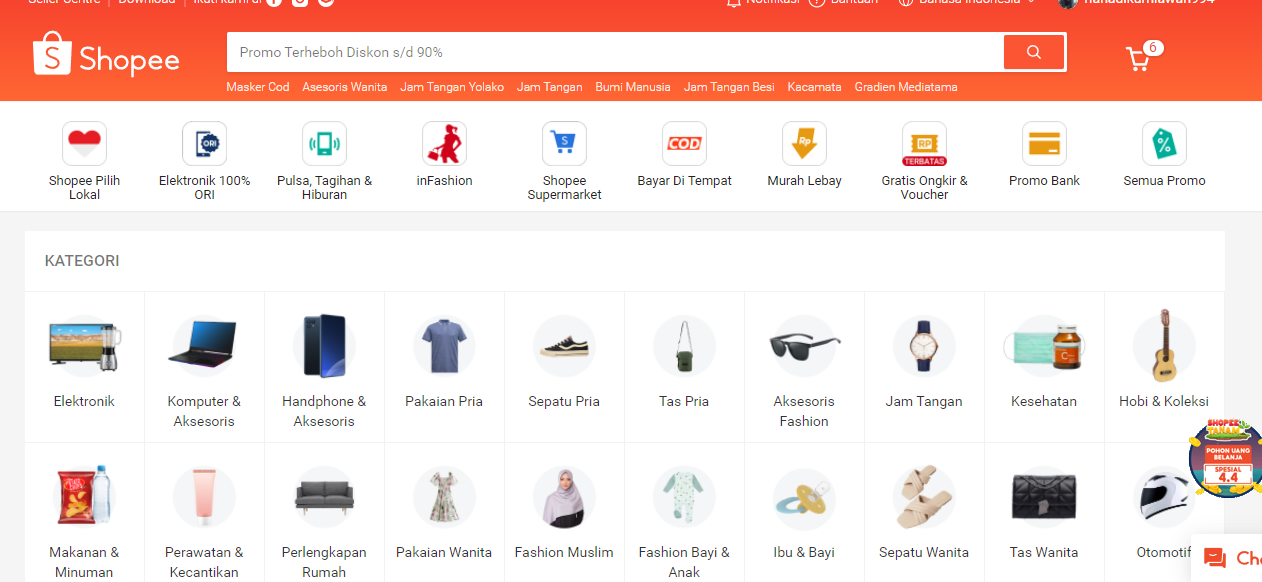
Task: Open Shopee Pilih Lokal
Action: pyautogui.click(x=85, y=161)
